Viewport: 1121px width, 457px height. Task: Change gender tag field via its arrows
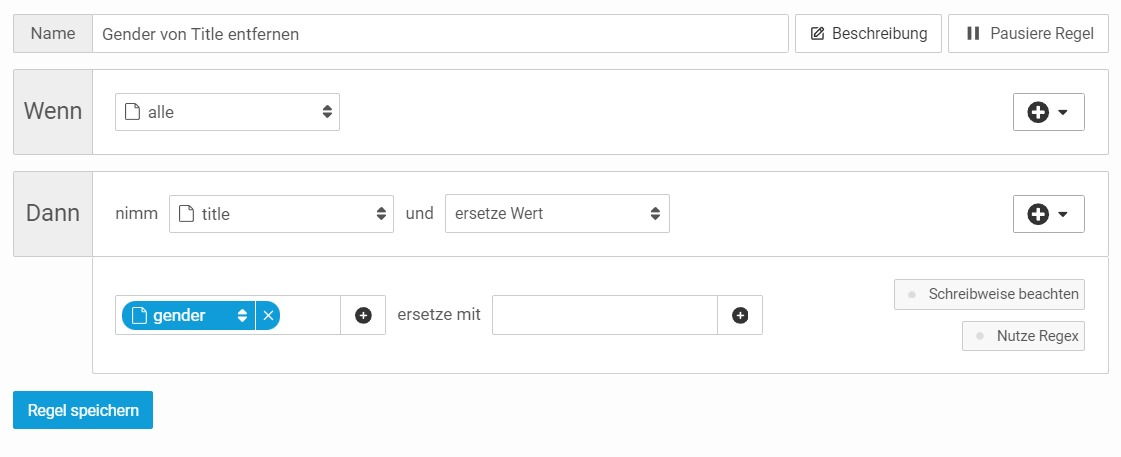[242, 315]
